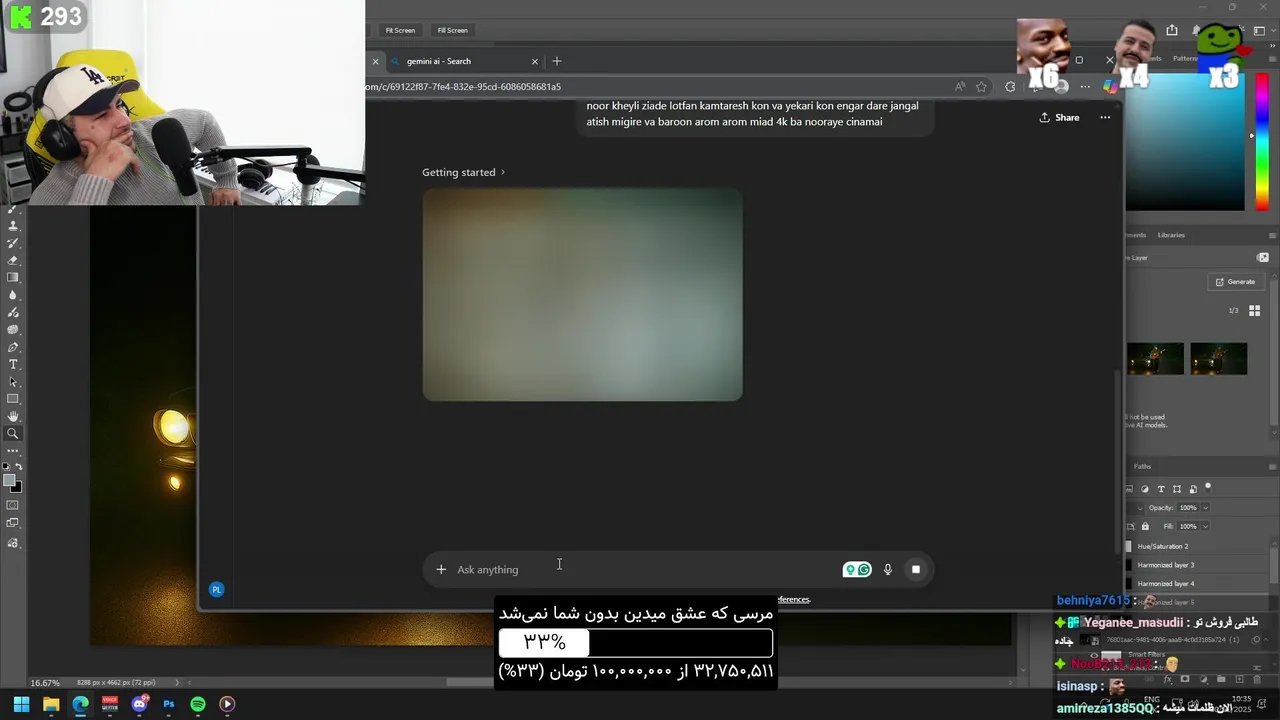Select the Rectangle shape tool
This screenshot has height=720, width=1280.
pyautogui.click(x=13, y=399)
